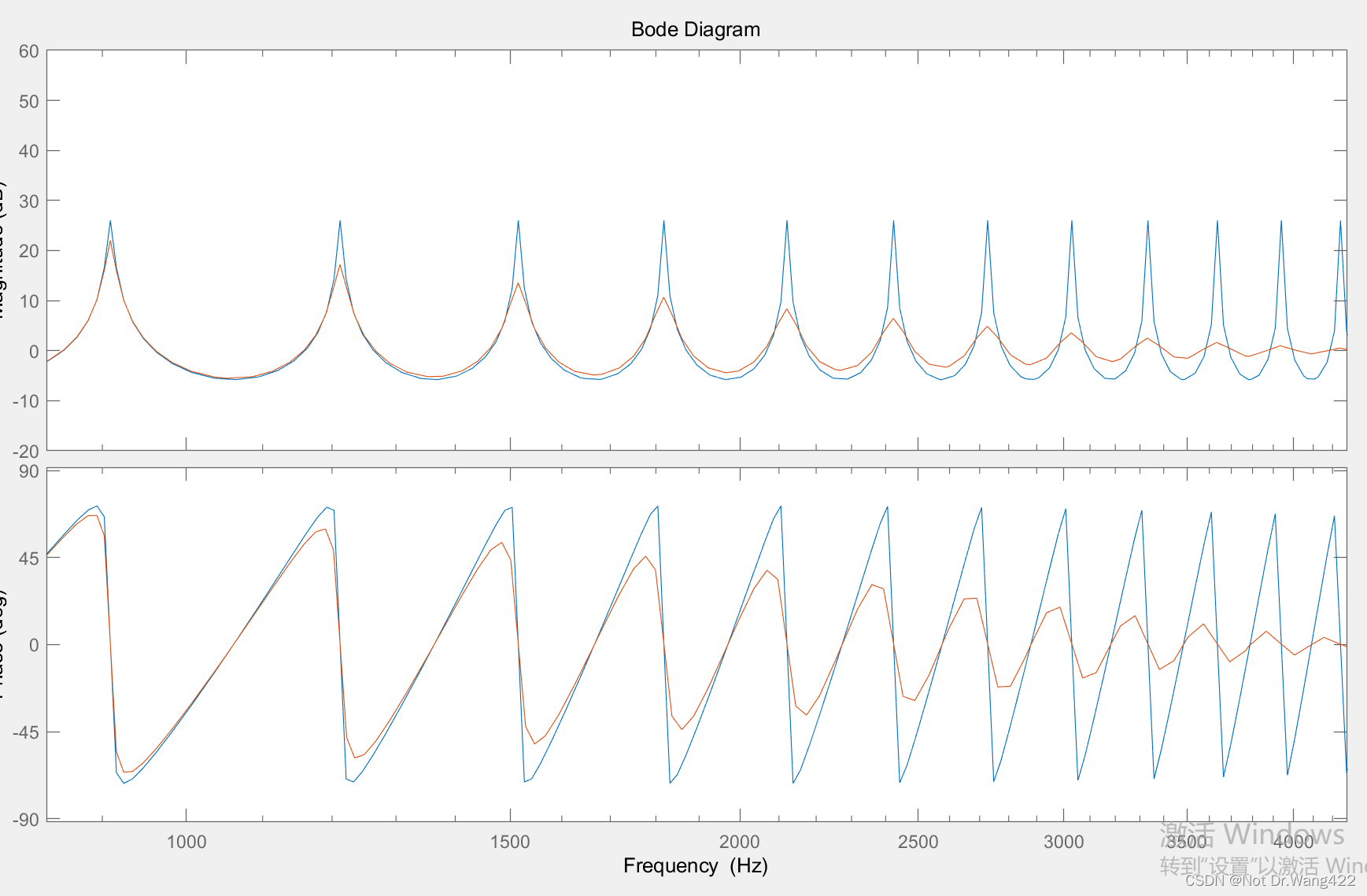Click the Bode Diagram title
The height and width of the screenshot is (896, 1367).
(696, 30)
